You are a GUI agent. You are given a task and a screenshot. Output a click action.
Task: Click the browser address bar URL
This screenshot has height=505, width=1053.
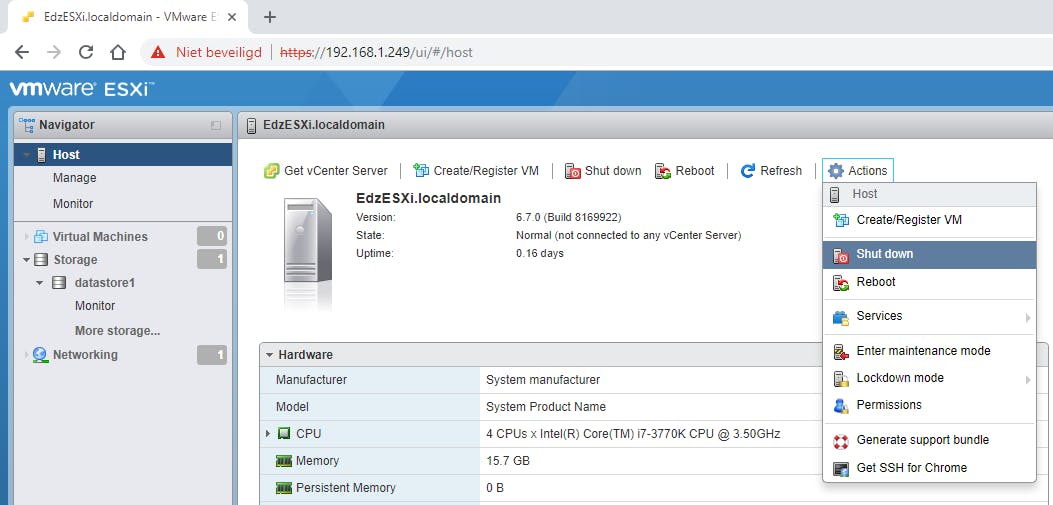click(376, 52)
